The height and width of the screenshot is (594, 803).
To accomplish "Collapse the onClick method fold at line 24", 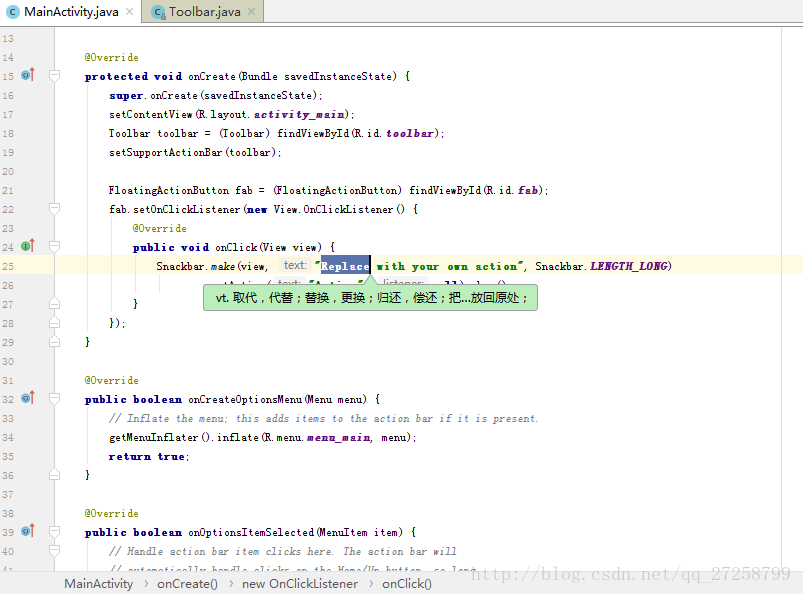I will coord(54,247).
